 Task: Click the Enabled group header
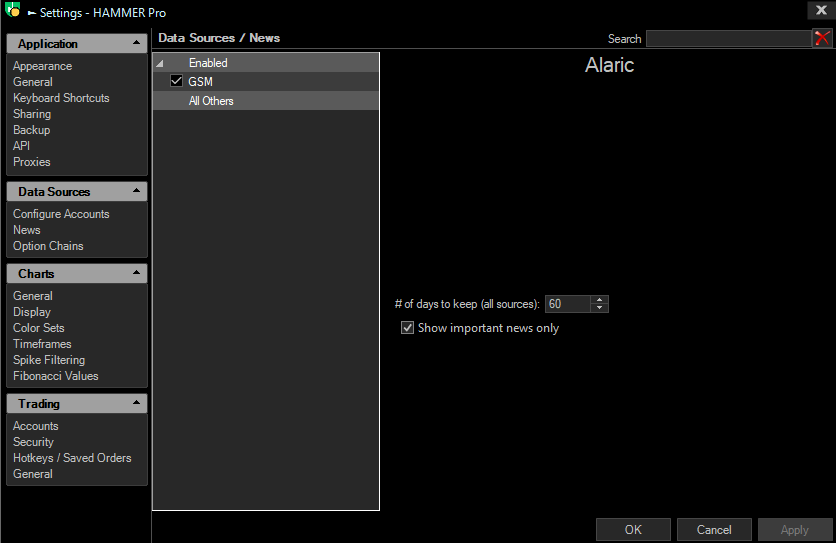click(266, 63)
